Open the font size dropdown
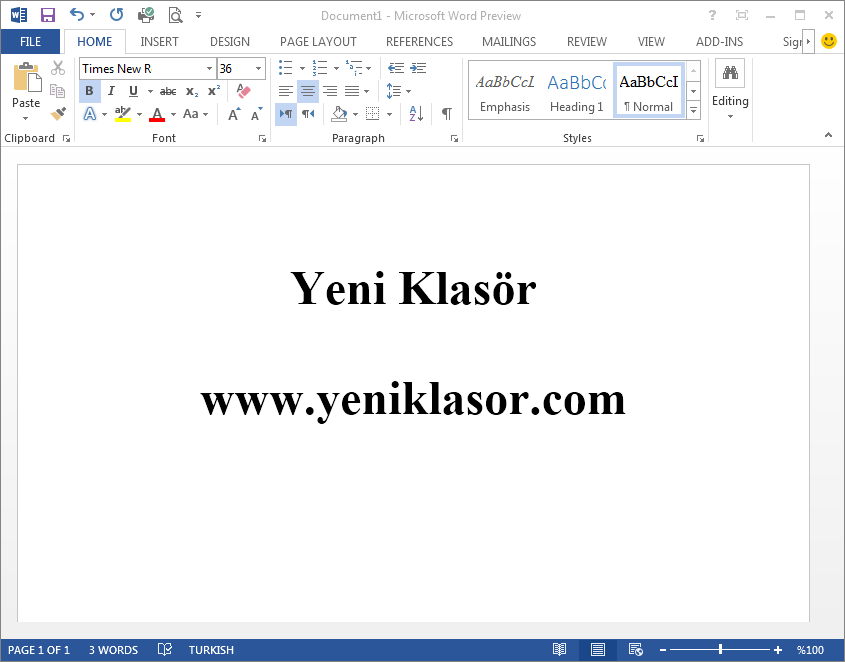Screen dimensions: 845x662 (x=259, y=69)
